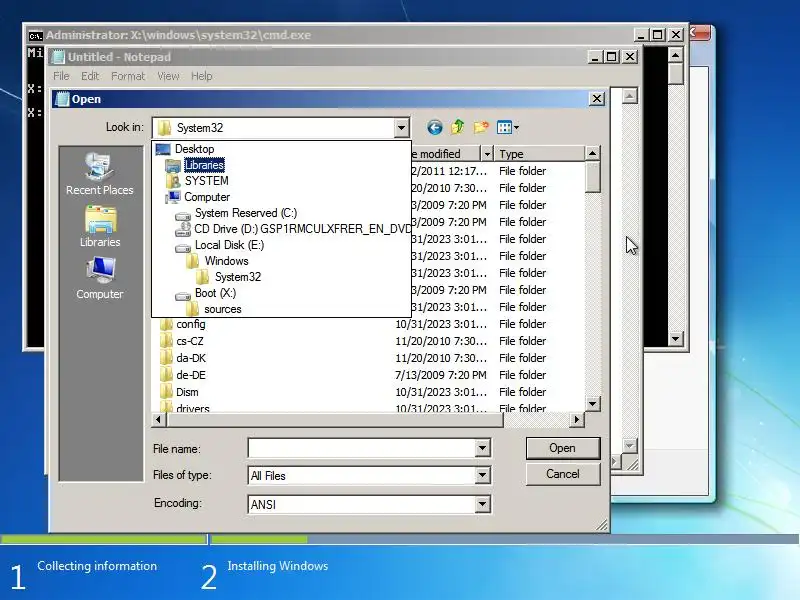
Task: Open the Notepad Format menu
Action: pos(128,76)
